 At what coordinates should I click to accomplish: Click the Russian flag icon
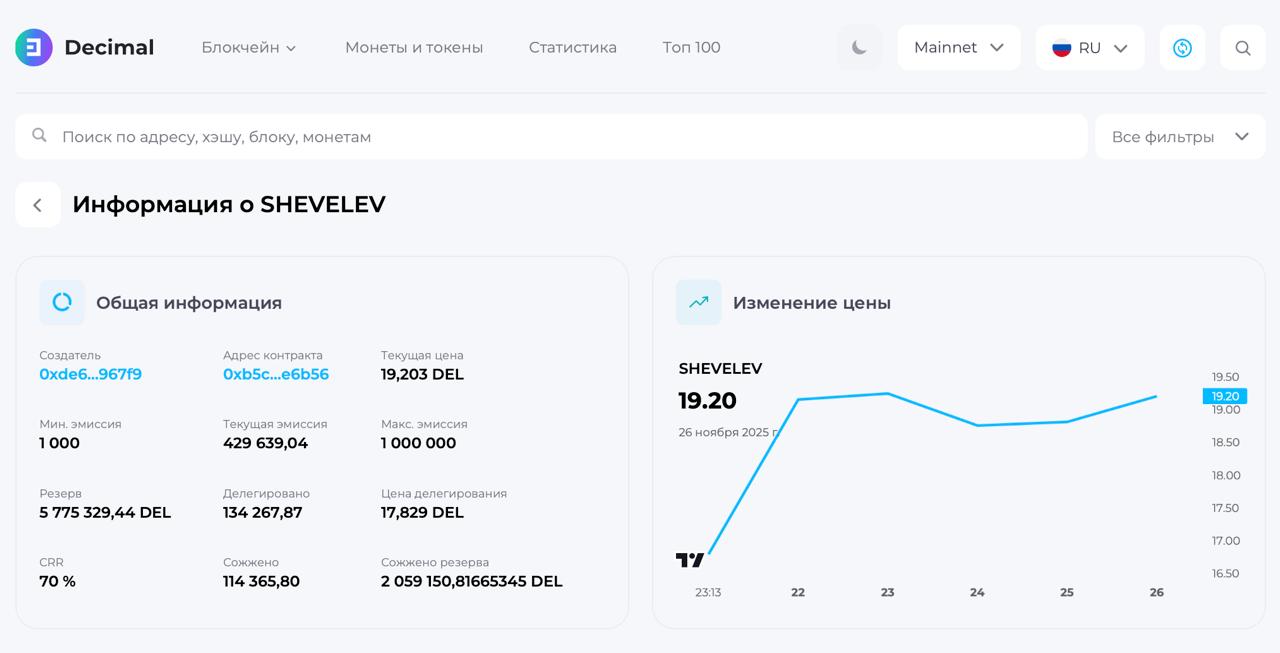pyautogui.click(x=1062, y=48)
